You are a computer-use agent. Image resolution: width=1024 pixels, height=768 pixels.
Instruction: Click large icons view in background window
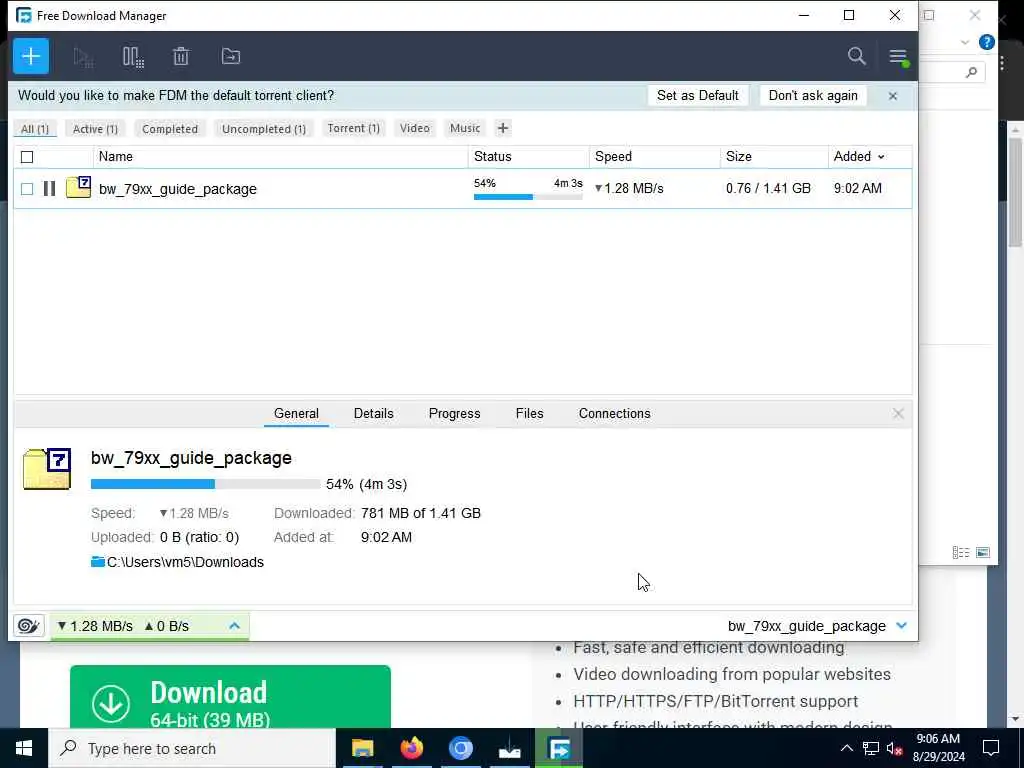(x=983, y=552)
